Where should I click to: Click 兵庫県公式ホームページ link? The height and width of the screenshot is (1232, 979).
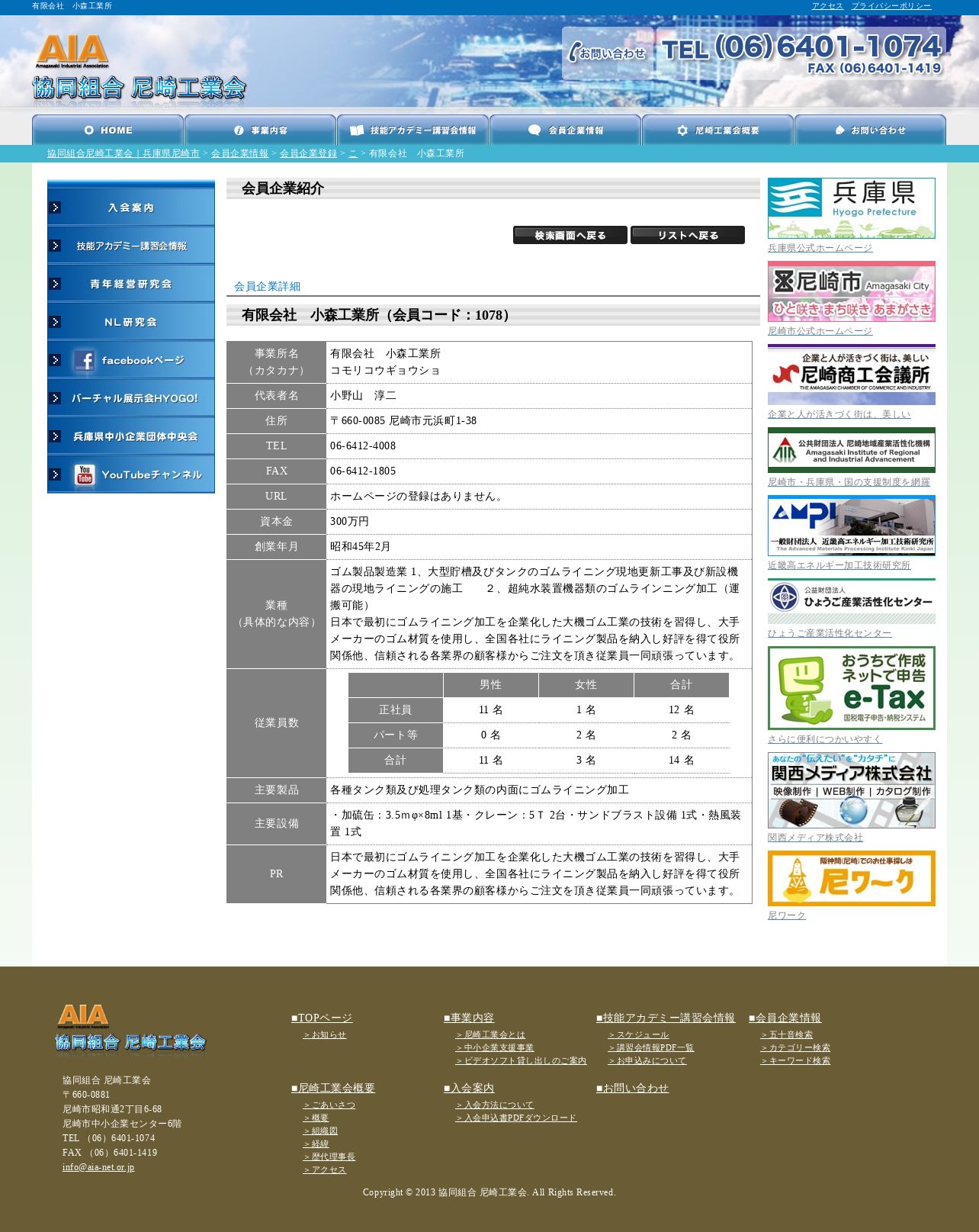point(820,248)
